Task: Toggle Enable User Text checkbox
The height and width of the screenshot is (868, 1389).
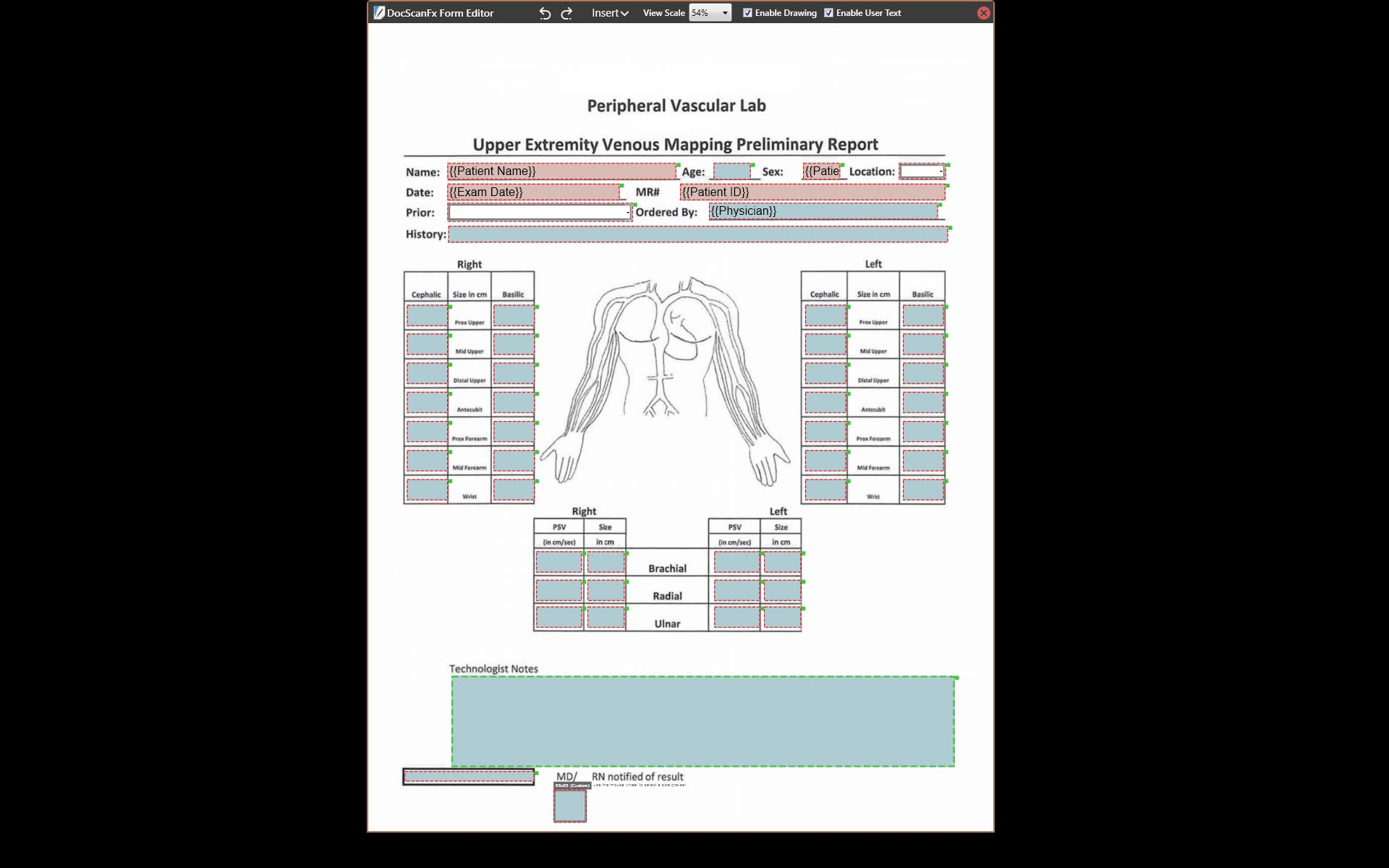Action: (x=828, y=13)
